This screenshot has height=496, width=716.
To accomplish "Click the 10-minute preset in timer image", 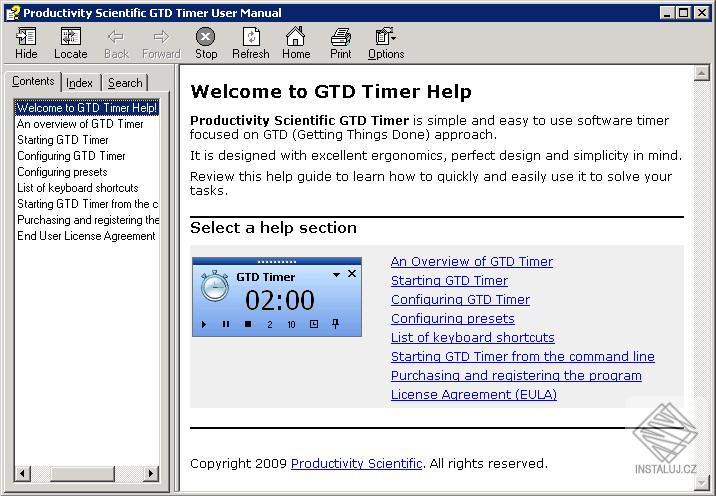I will pos(291,324).
